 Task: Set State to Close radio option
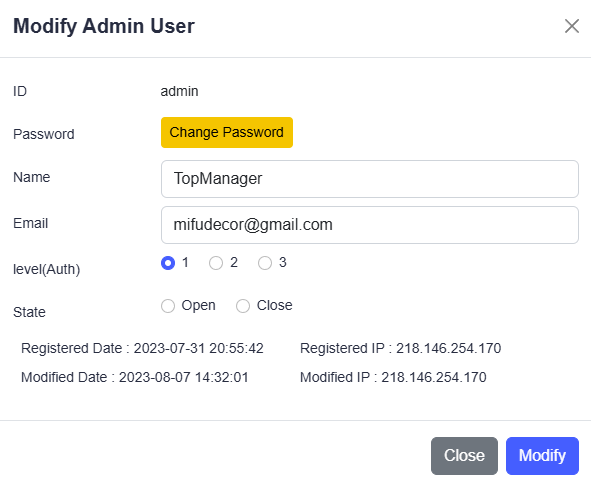click(x=243, y=306)
